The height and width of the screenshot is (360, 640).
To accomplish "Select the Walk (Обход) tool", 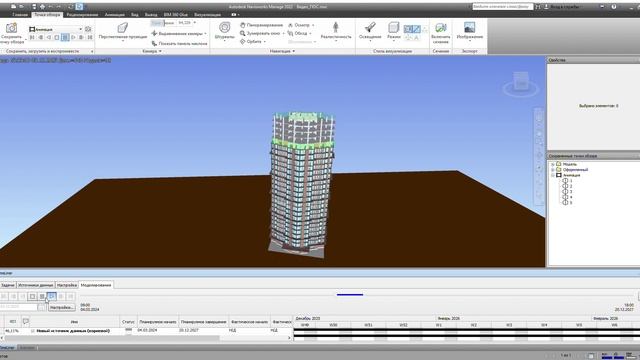I will (297, 33).
